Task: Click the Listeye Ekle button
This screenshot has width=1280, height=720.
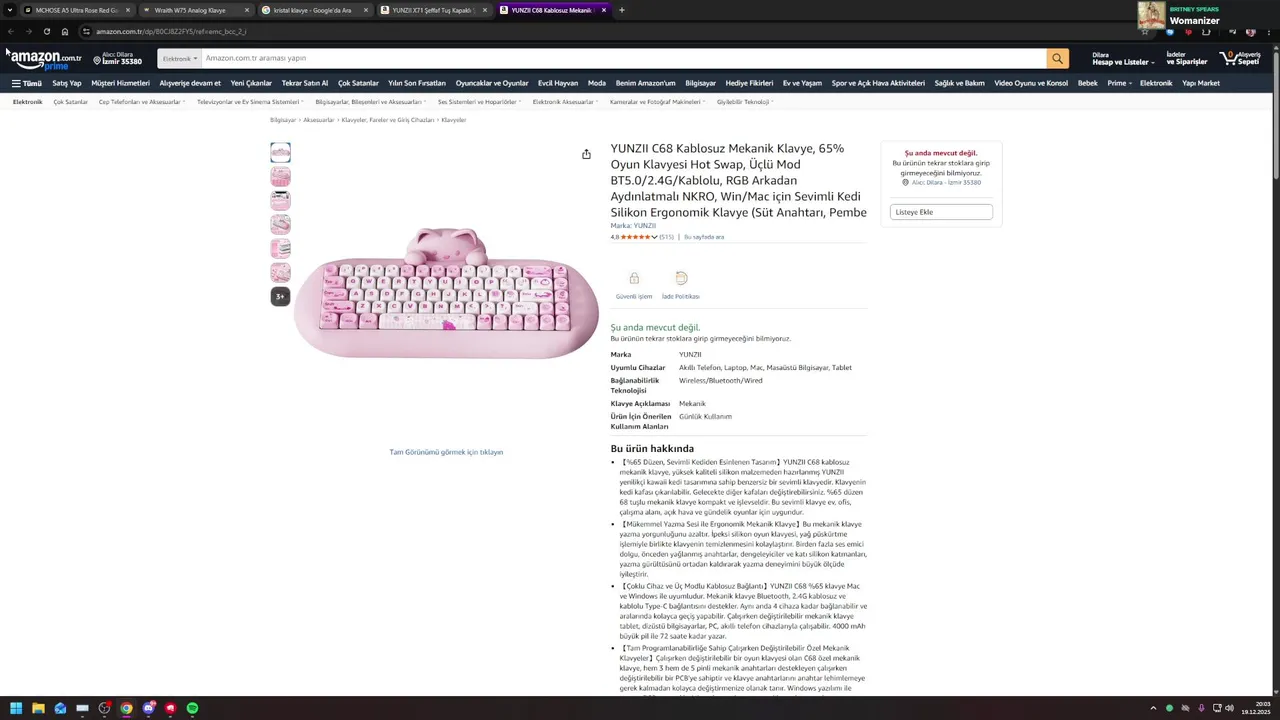Action: (941, 212)
